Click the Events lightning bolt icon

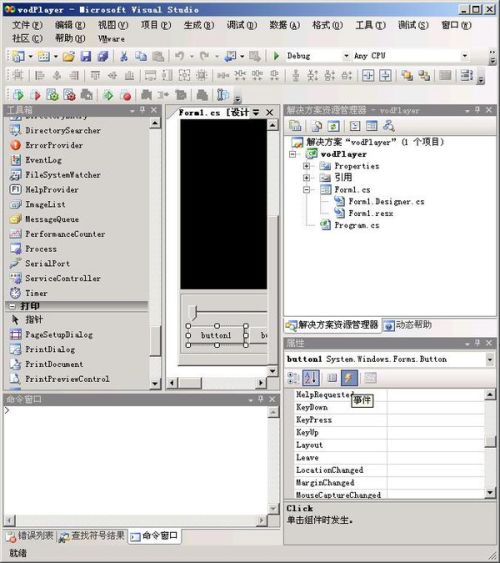click(349, 378)
